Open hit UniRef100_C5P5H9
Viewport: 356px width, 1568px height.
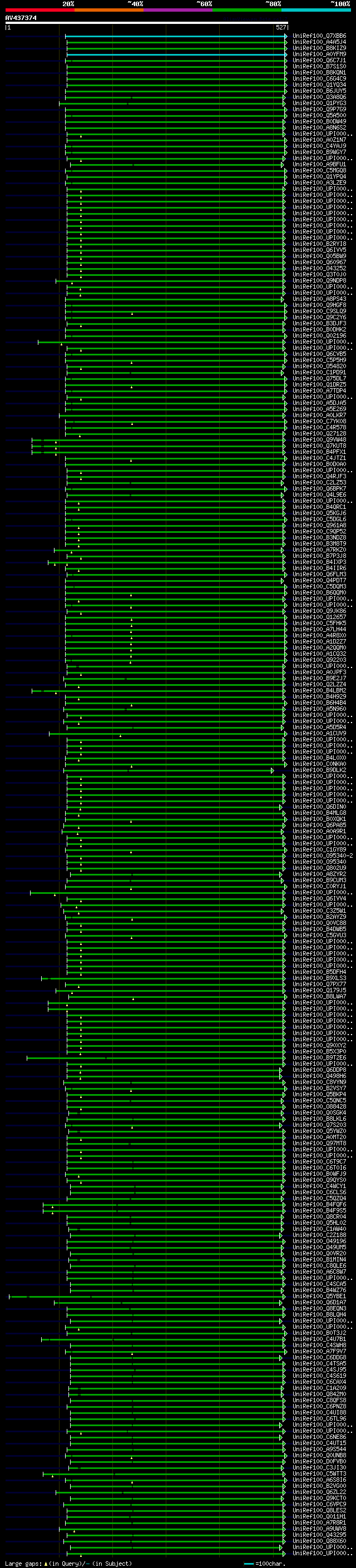pos(319,360)
